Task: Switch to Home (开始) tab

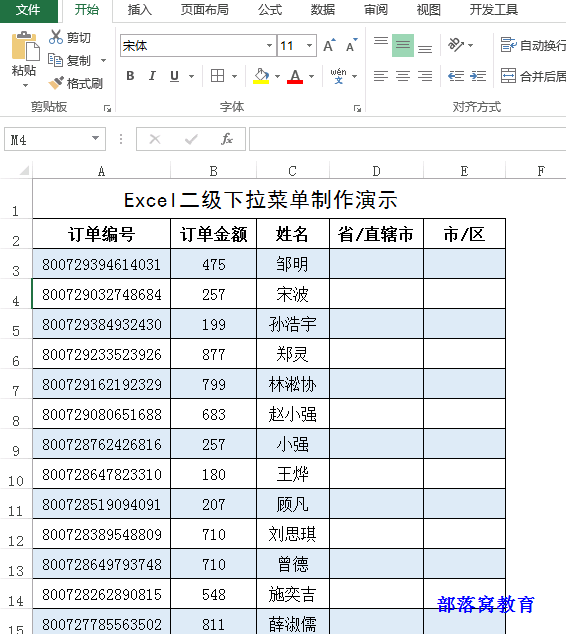Action: (87, 10)
